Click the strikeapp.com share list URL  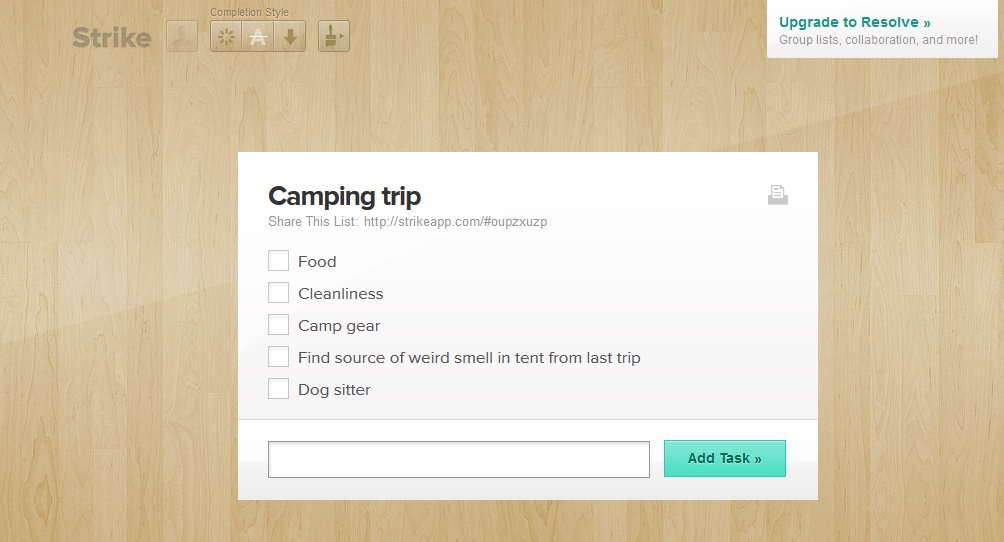455,221
